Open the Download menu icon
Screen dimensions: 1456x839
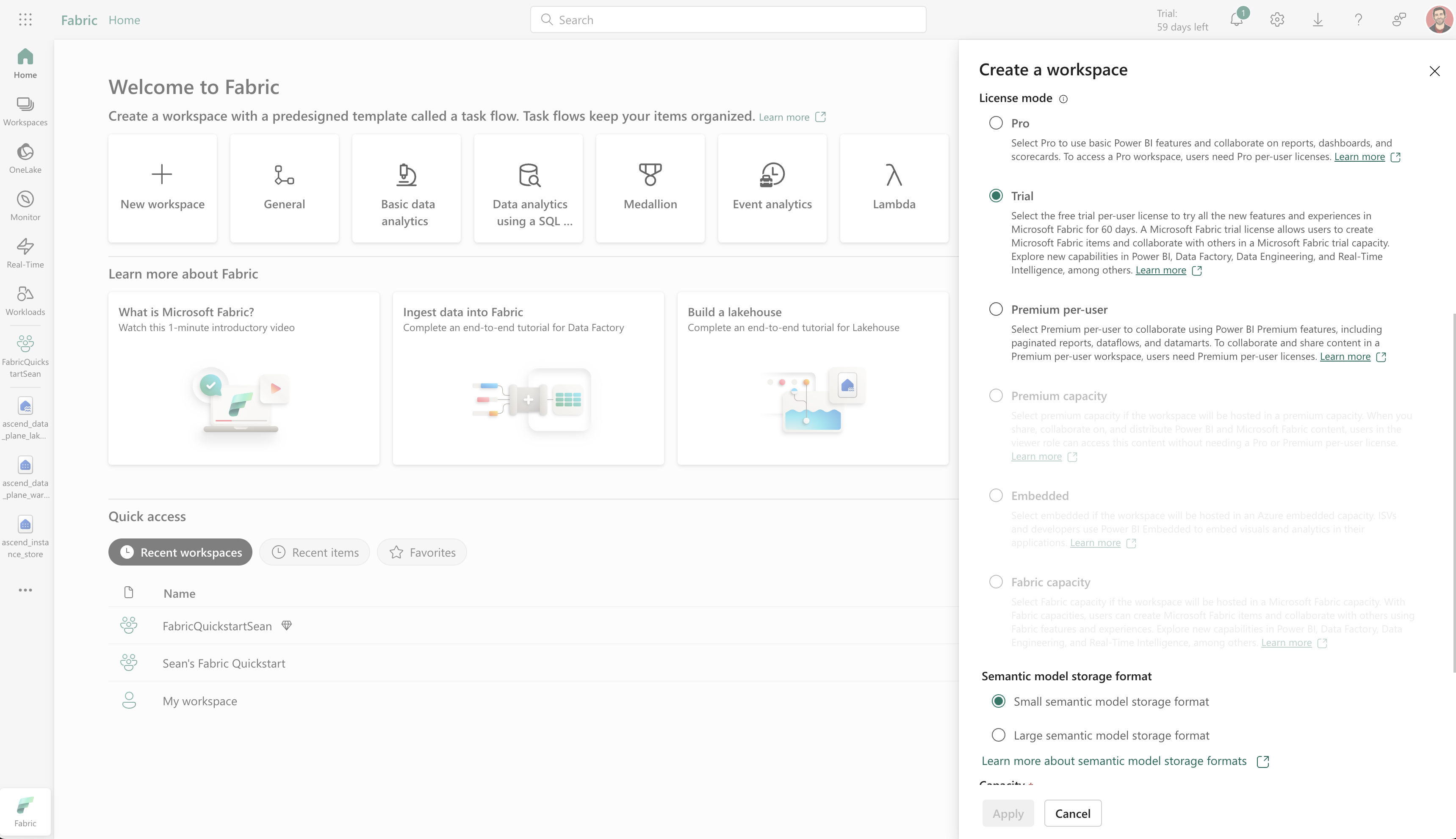[1318, 19]
